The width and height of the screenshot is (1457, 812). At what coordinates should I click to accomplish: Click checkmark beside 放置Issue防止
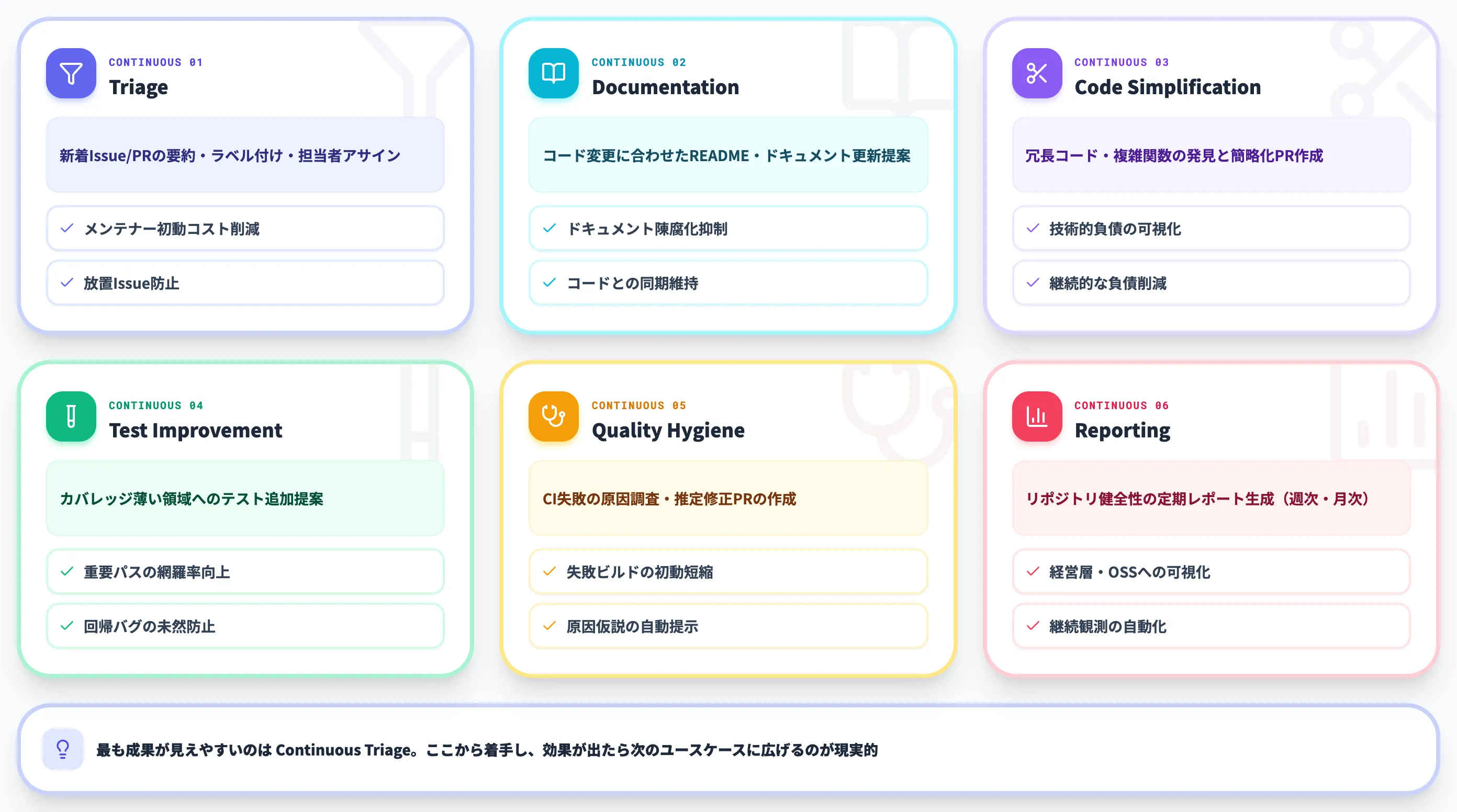[67, 283]
